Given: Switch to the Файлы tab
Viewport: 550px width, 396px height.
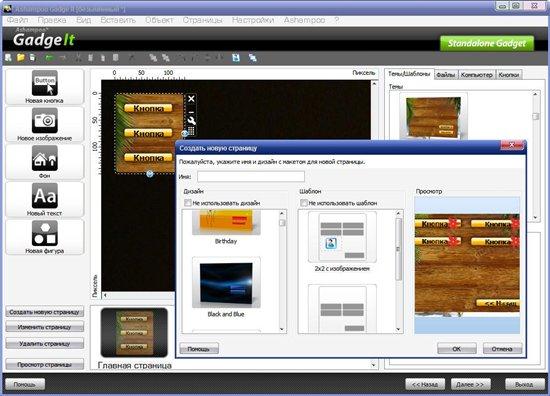Looking at the screenshot, I should tap(446, 75).
